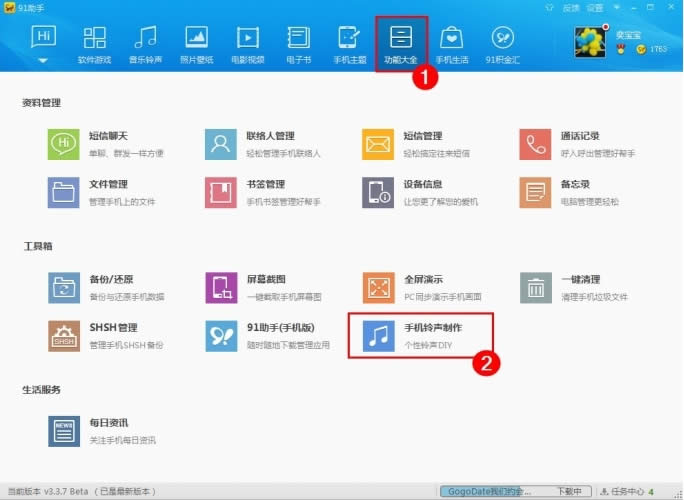Click the 91助手 app logo in title bar
684x500 pixels.
pyautogui.click(x=9, y=8)
